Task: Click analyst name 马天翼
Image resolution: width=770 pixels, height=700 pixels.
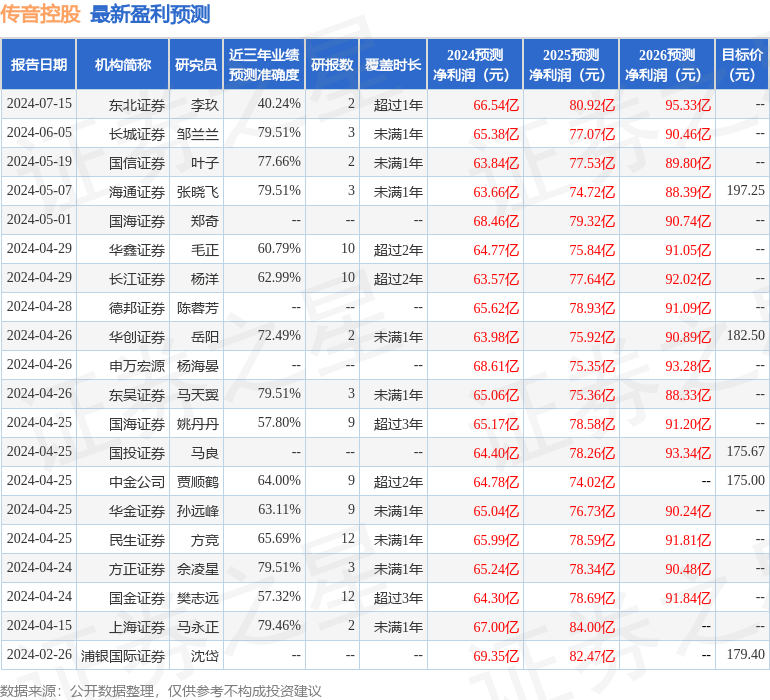Action: click(x=197, y=395)
